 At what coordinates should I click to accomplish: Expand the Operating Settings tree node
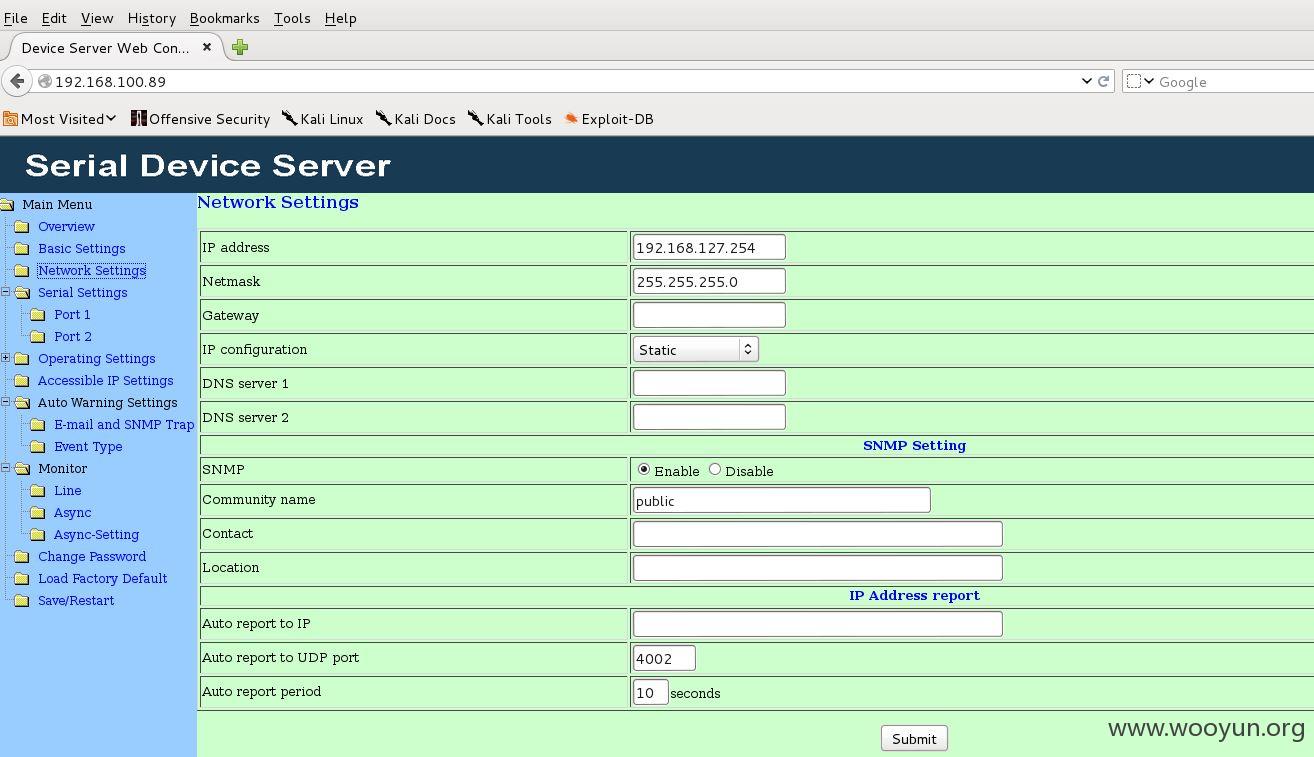coord(5,358)
